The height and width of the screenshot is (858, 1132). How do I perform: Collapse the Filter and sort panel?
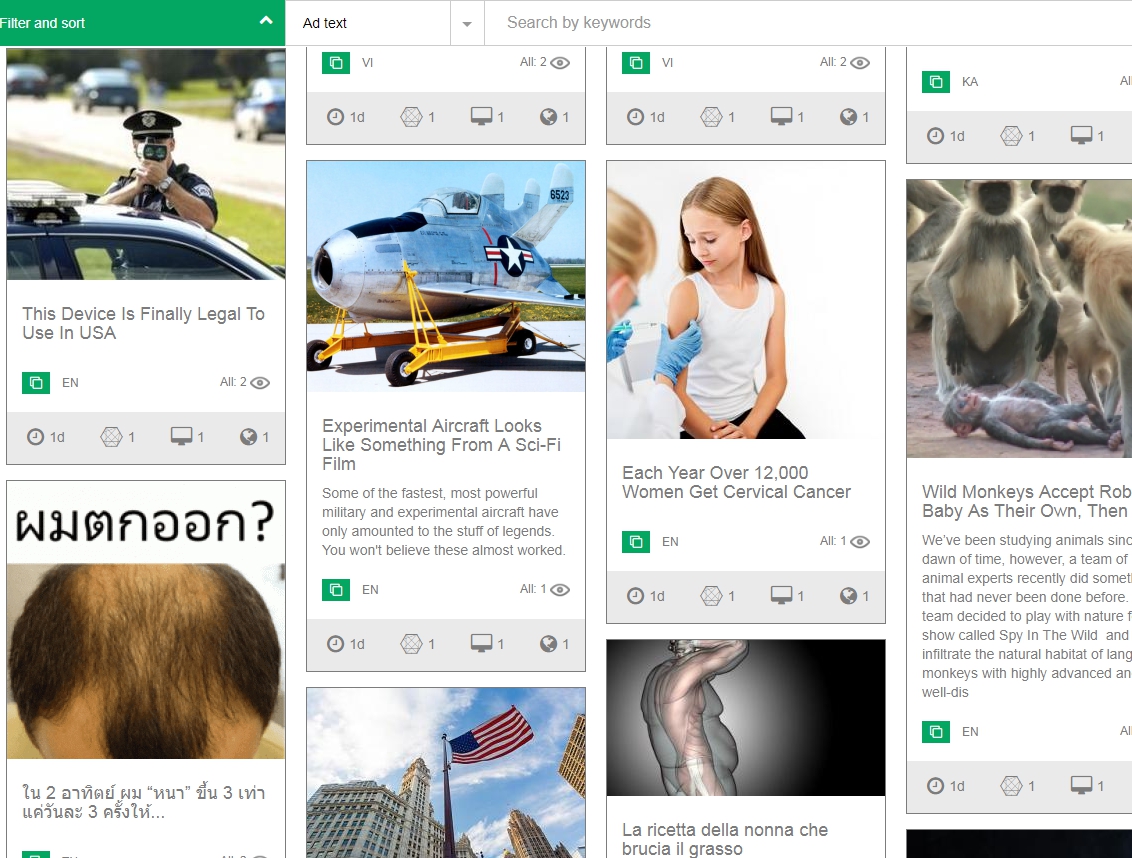click(x=266, y=22)
